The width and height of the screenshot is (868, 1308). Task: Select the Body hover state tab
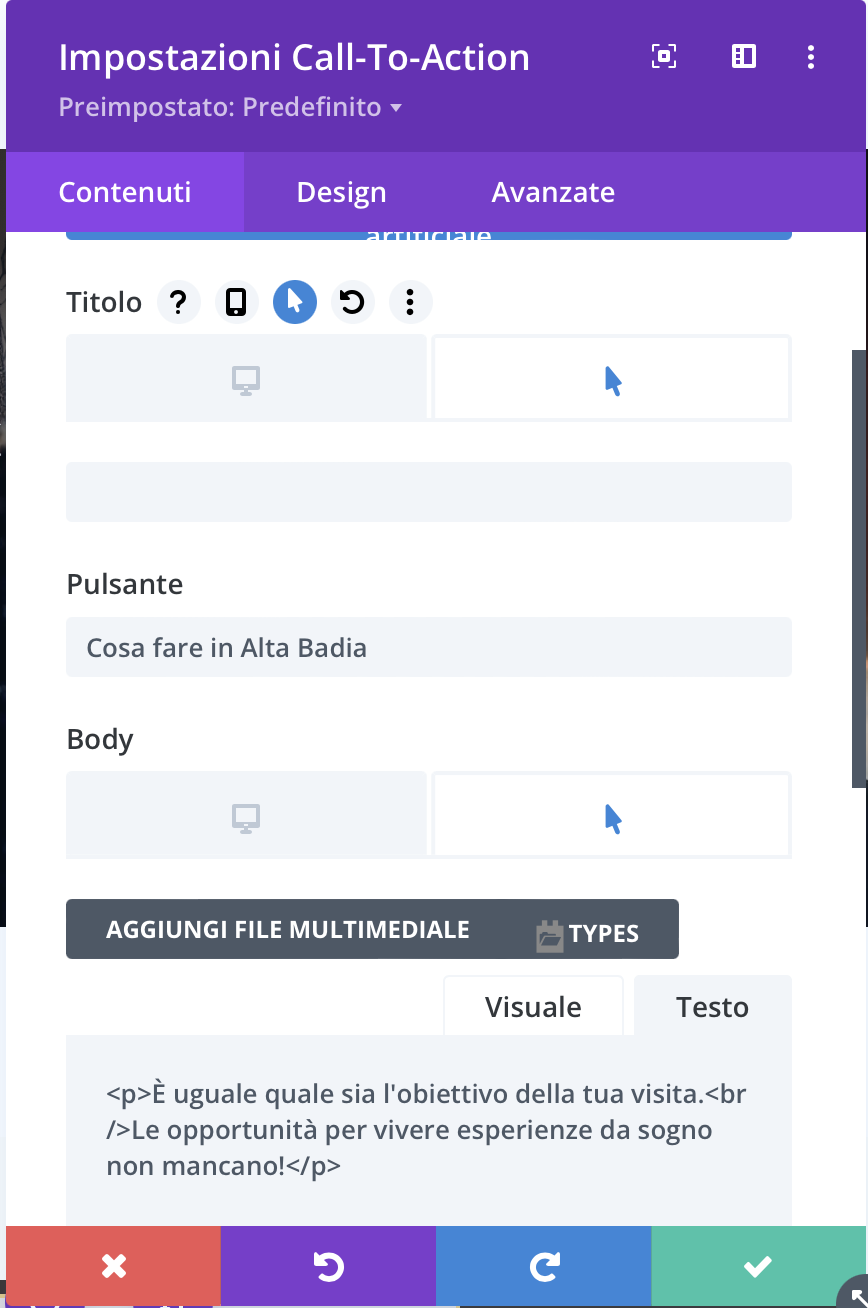point(612,816)
